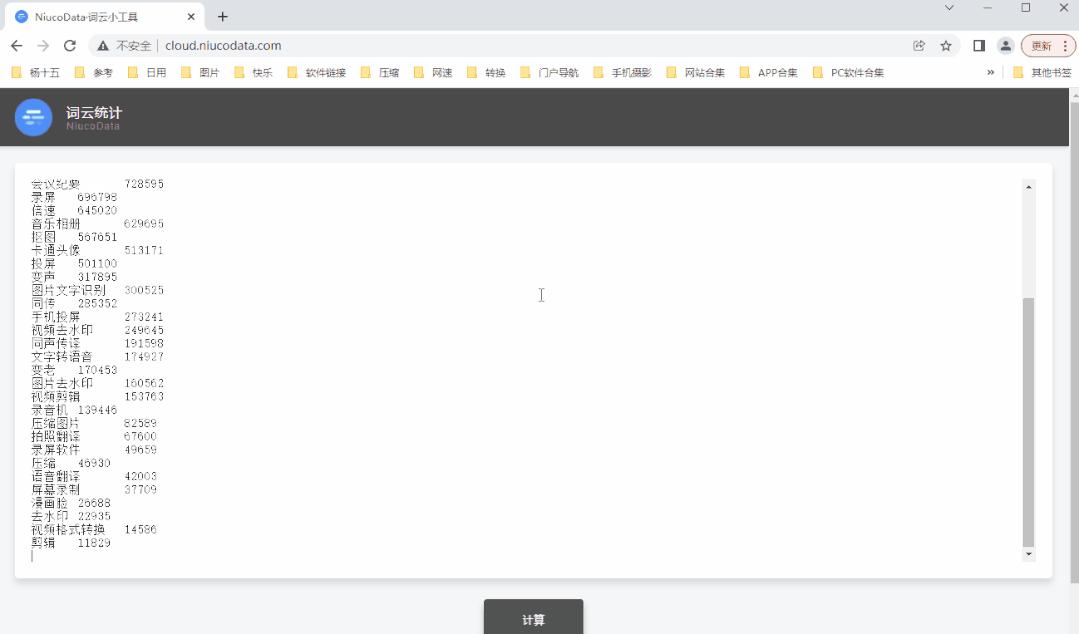1079x634 pixels.
Task: Click the browser back arrow
Action: (17, 45)
